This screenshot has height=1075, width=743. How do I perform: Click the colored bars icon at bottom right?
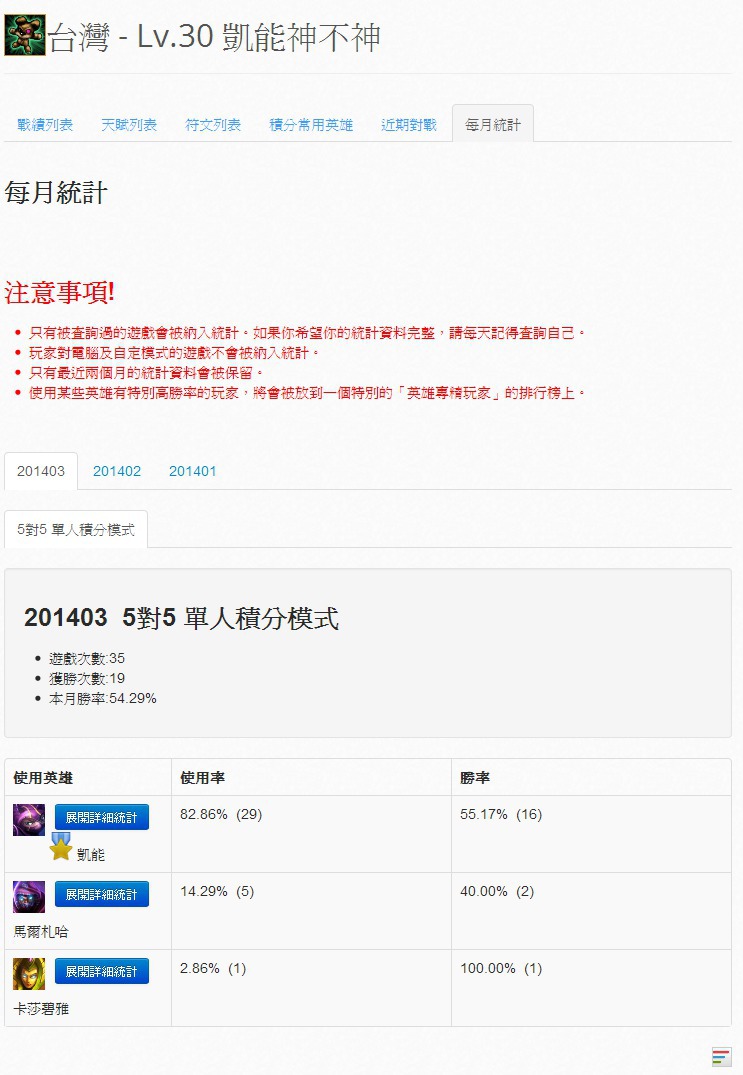tap(721, 1056)
